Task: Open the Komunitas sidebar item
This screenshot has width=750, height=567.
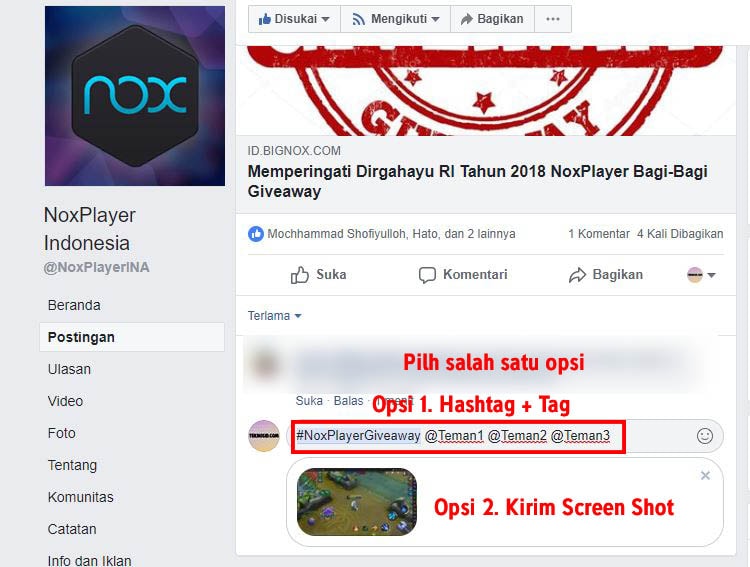Action: pos(81,497)
